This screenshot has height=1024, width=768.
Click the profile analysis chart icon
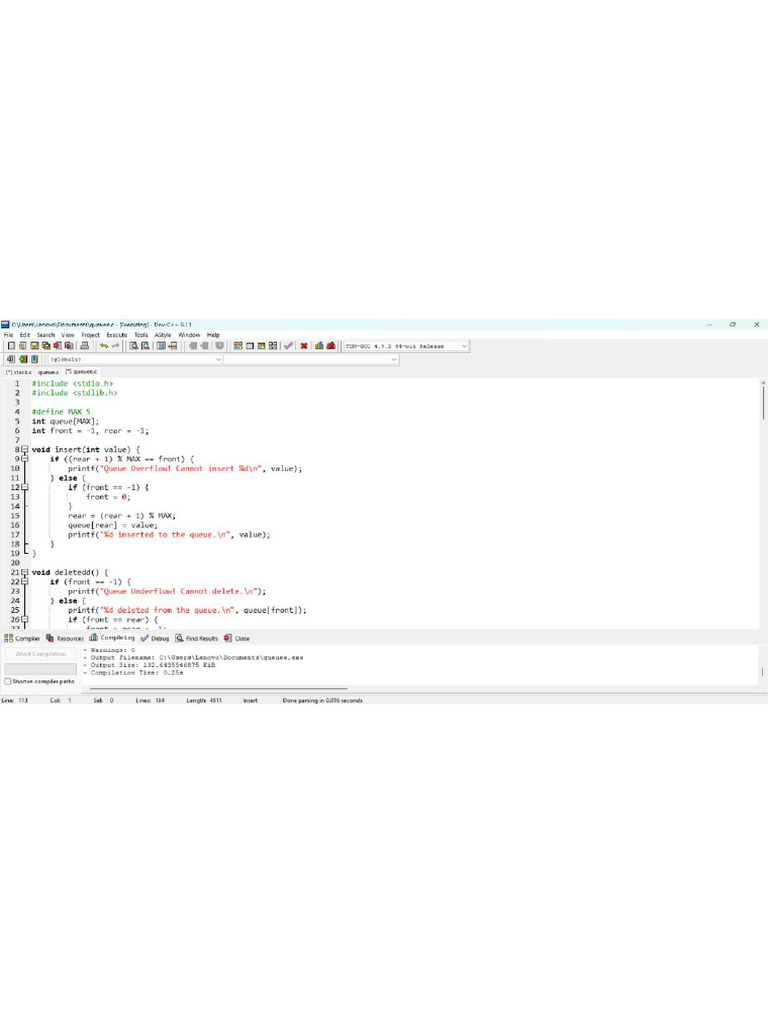pos(320,346)
